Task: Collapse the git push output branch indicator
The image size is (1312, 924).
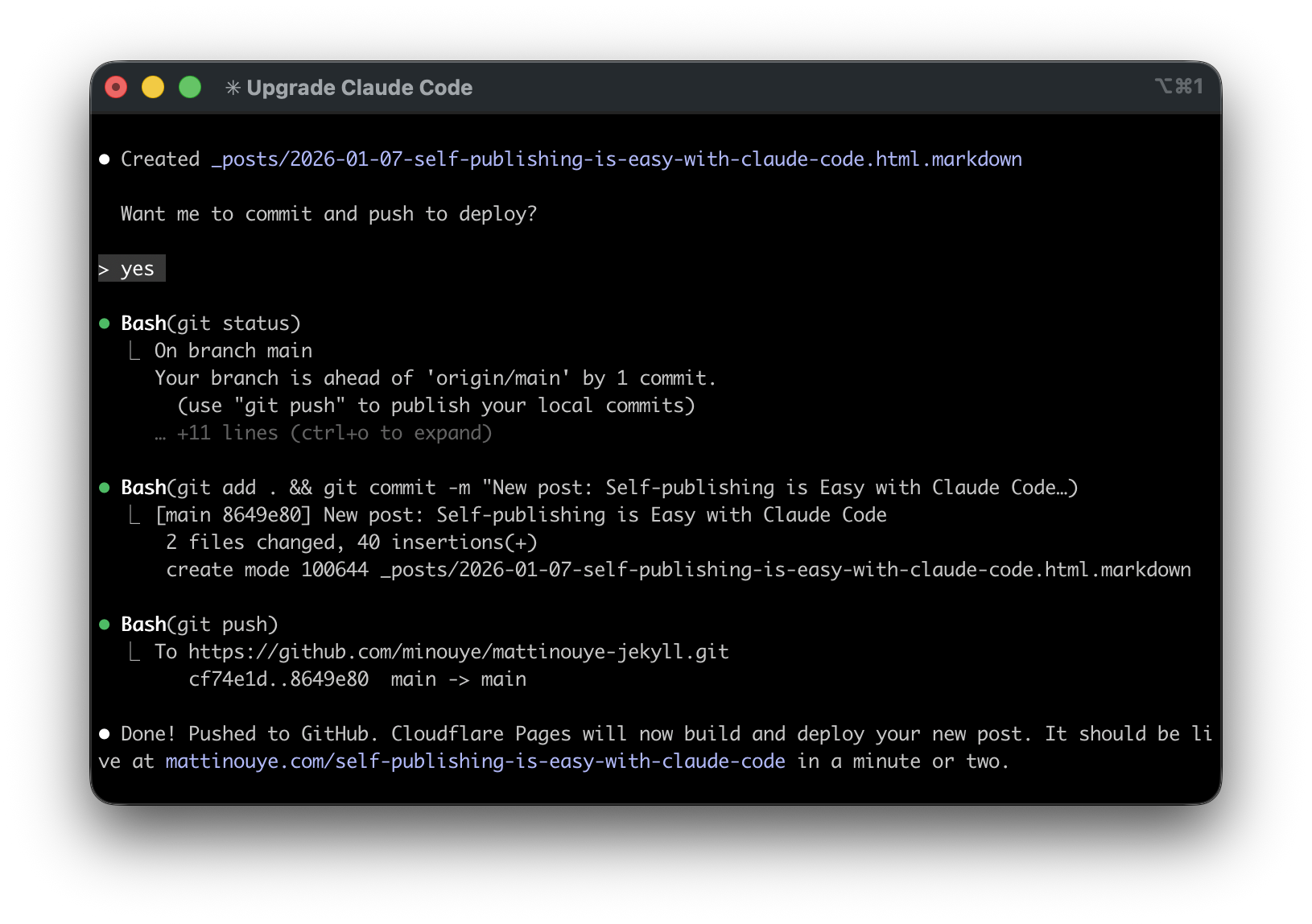Action: [134, 651]
